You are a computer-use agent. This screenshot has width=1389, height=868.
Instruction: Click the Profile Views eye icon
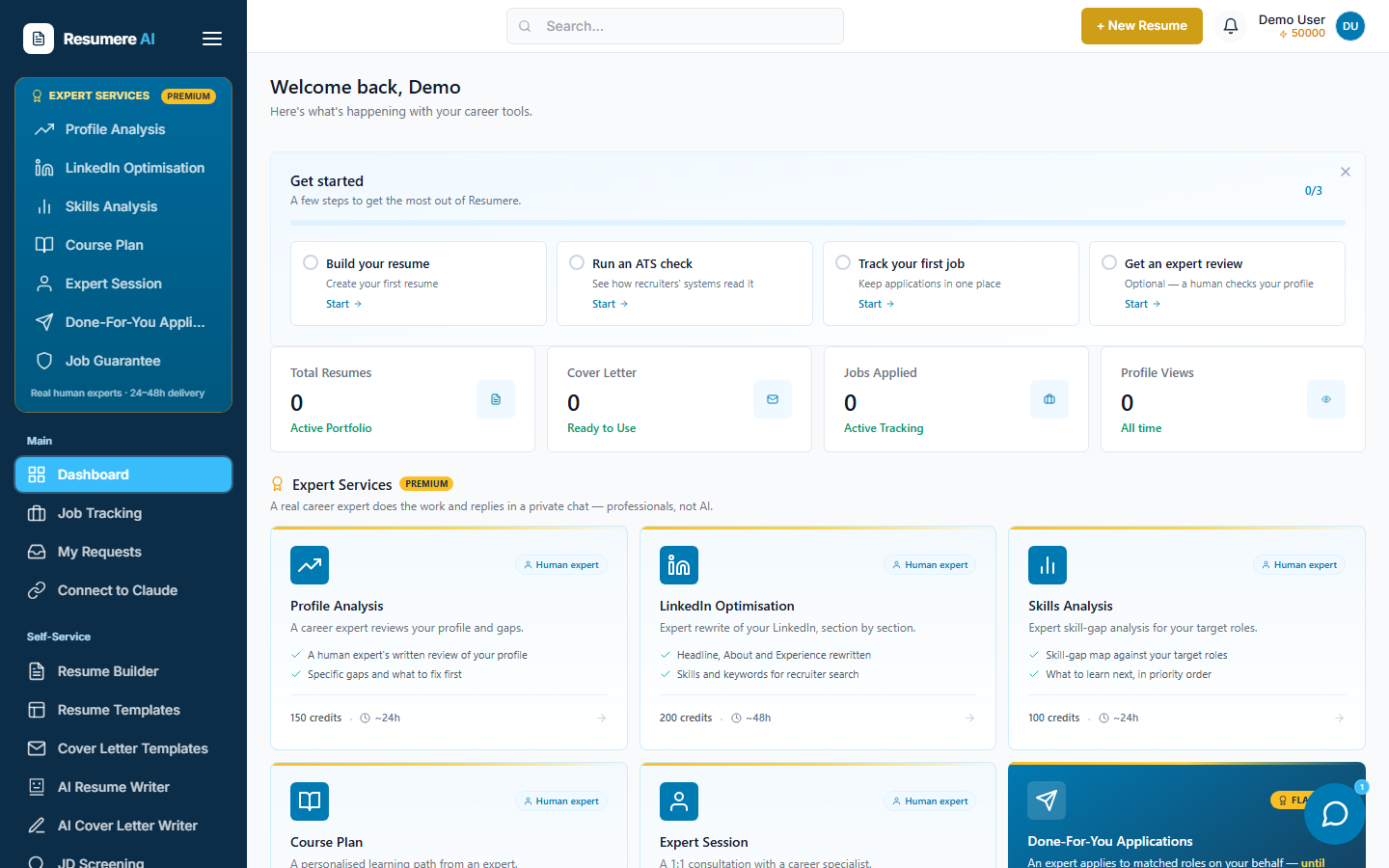click(x=1326, y=399)
